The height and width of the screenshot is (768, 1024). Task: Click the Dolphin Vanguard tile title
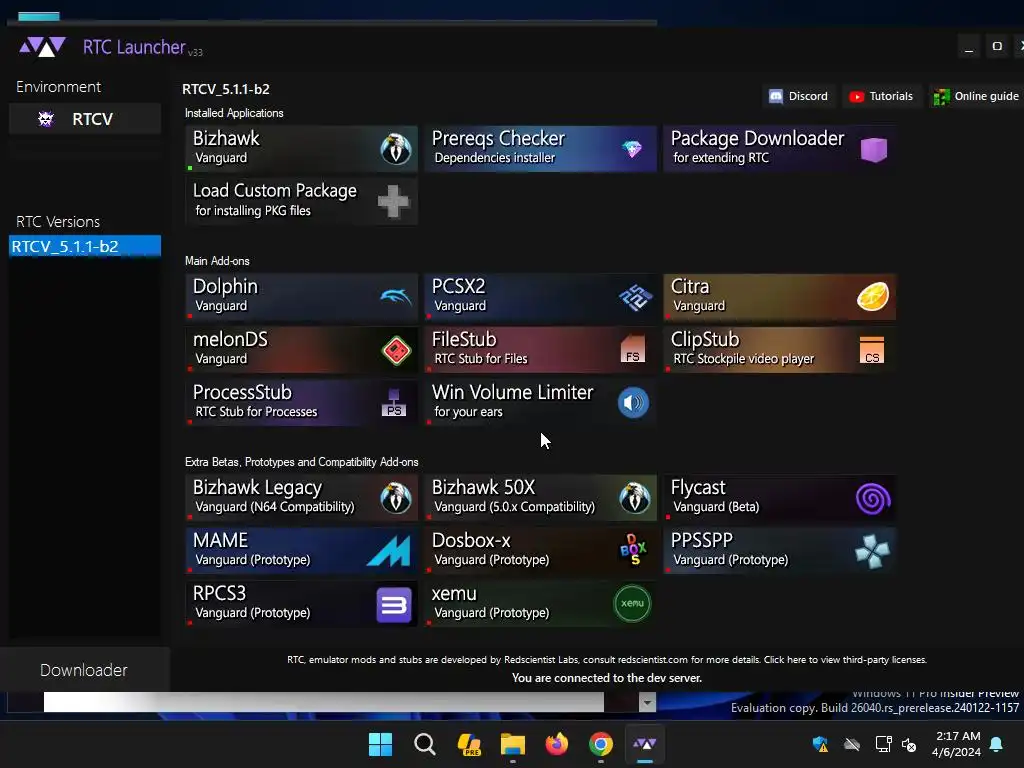pyautogui.click(x=225, y=287)
